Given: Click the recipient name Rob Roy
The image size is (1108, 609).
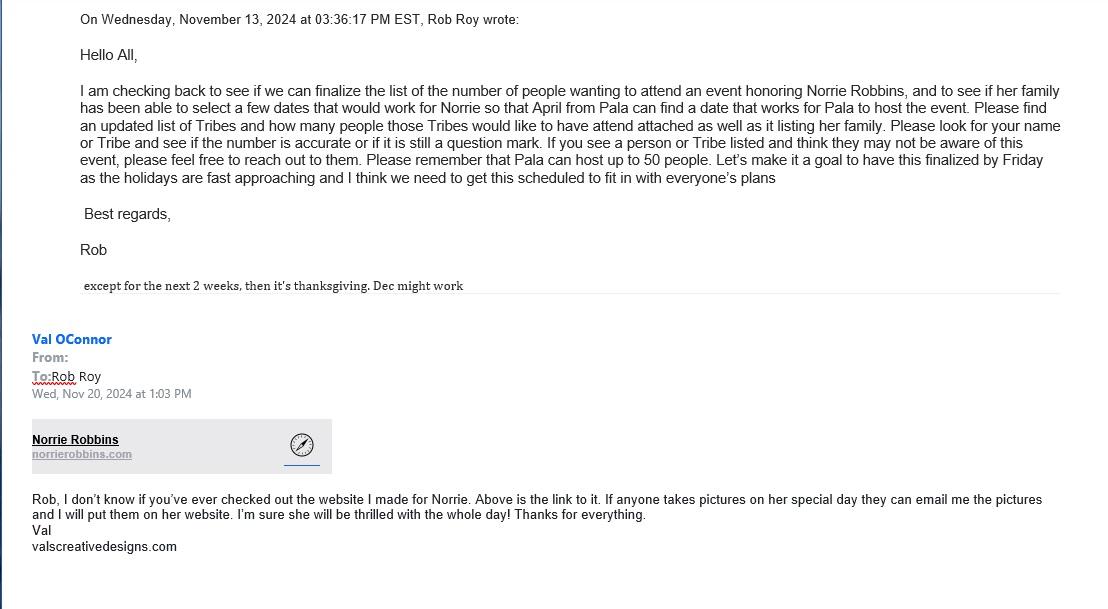Looking at the screenshot, I should [76, 377].
